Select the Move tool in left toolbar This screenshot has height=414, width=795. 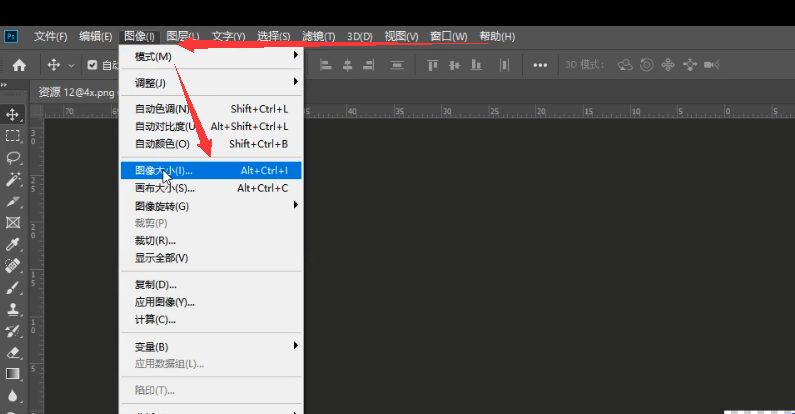(x=13, y=114)
